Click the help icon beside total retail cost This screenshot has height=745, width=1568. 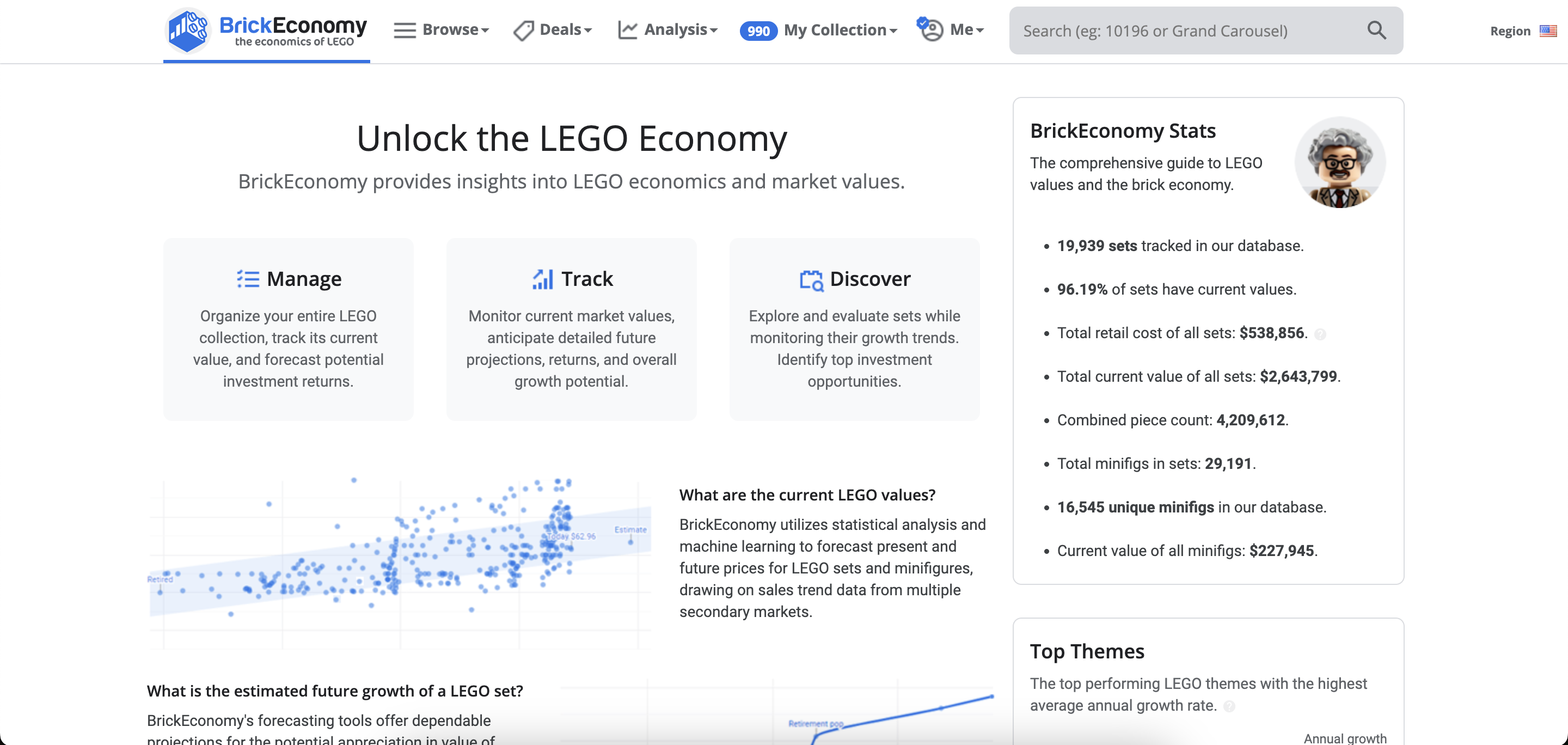[x=1320, y=333]
